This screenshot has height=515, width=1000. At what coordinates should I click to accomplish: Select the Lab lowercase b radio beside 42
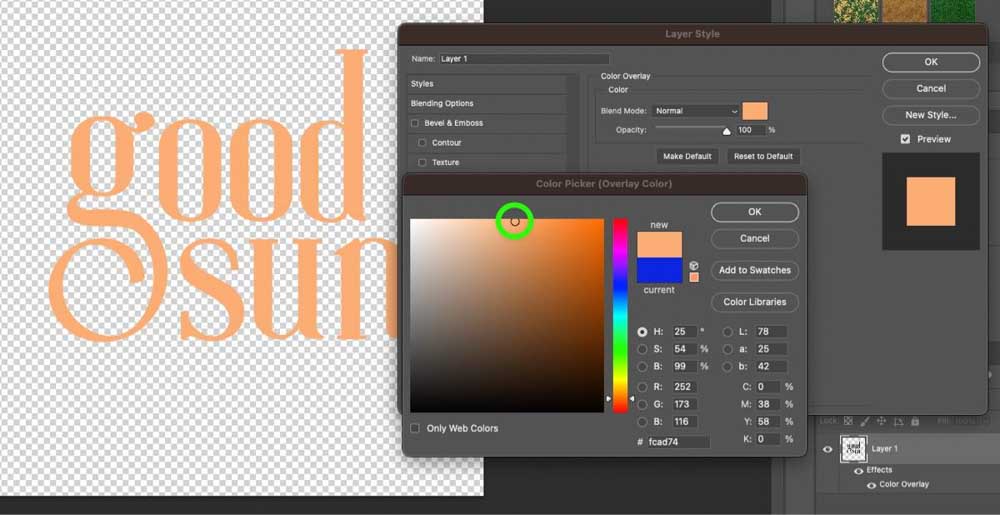pos(728,366)
